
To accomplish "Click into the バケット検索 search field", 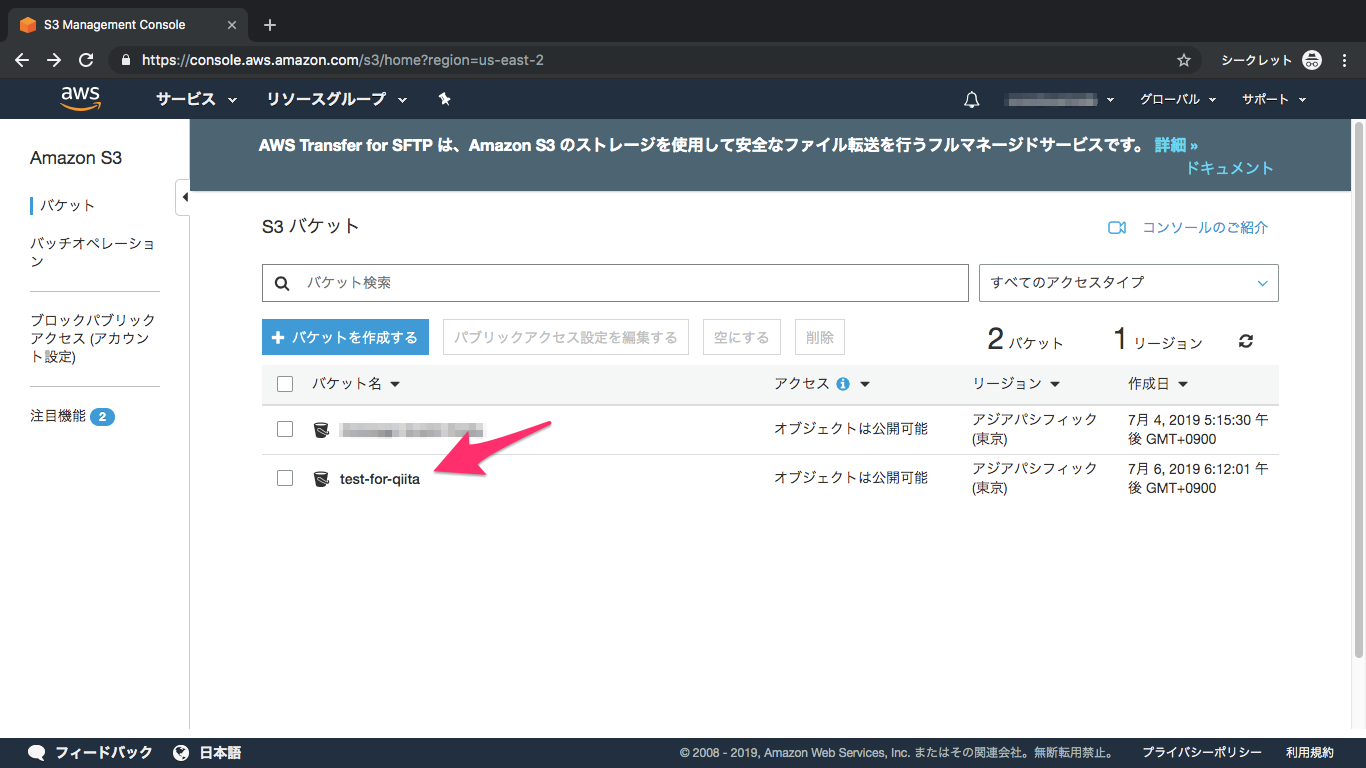I will pyautogui.click(x=615, y=283).
